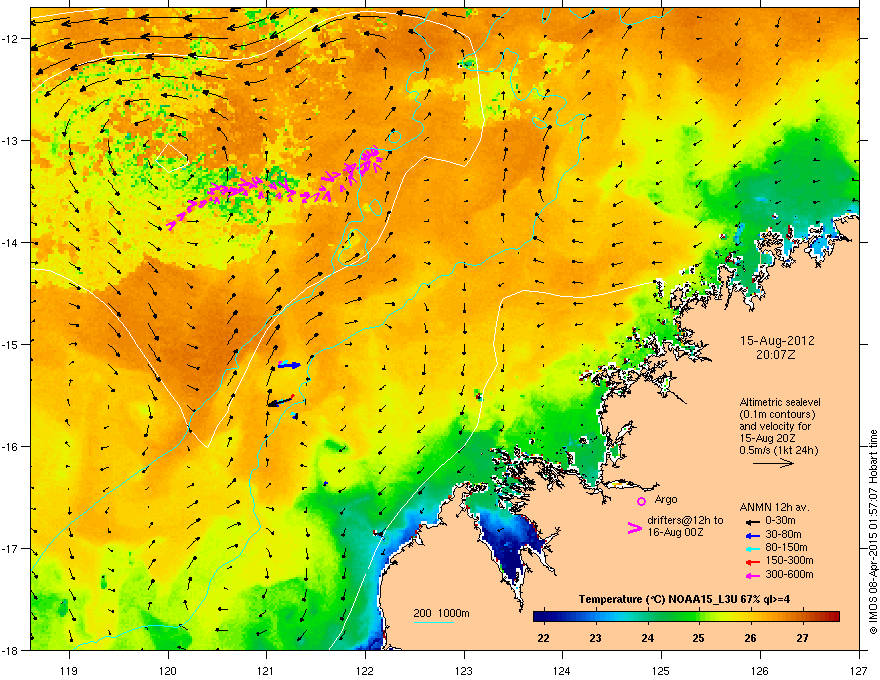Click the blue 30-80m arrow in legend

752,535
